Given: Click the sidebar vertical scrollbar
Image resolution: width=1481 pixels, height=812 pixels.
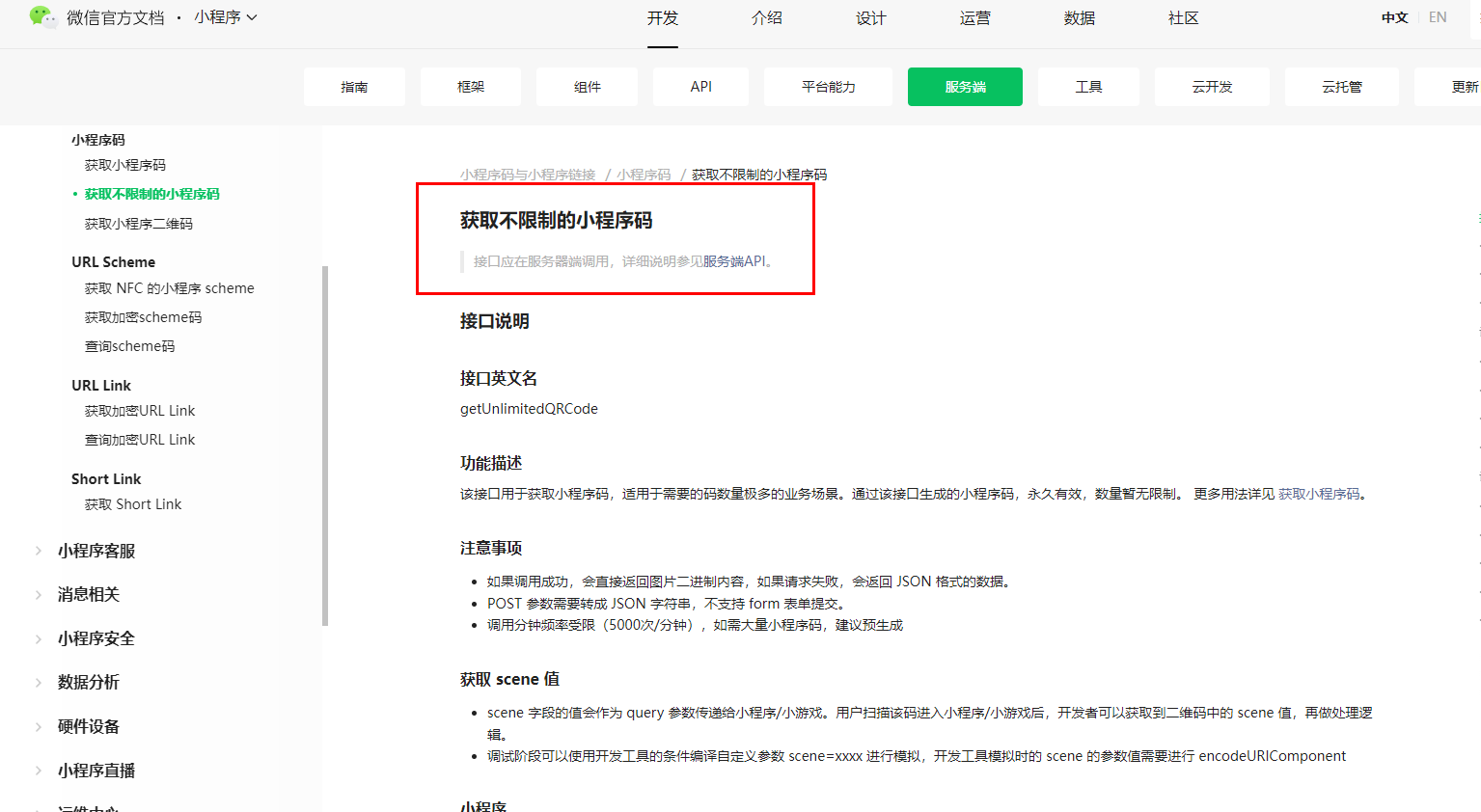Looking at the screenshot, I should click(325, 446).
